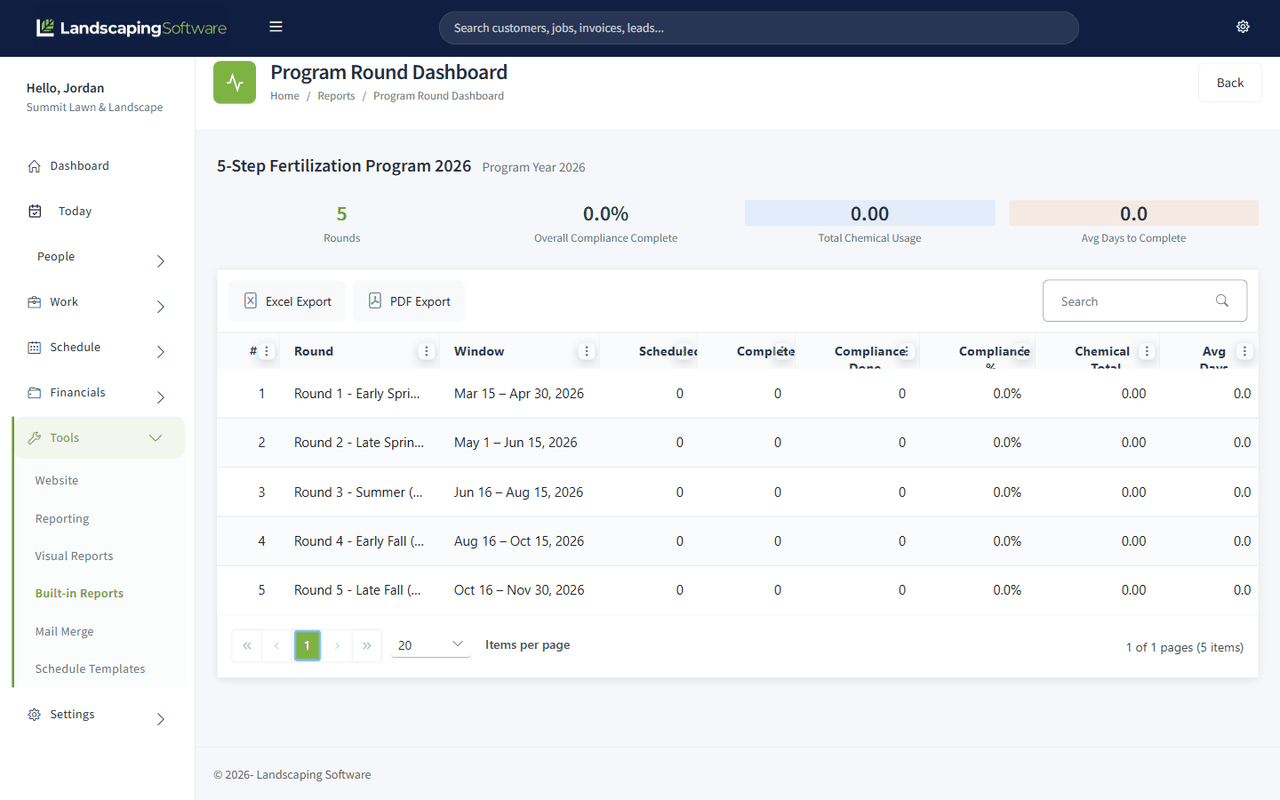Click the Back button
Image resolution: width=1280 pixels, height=800 pixels.
click(1230, 83)
